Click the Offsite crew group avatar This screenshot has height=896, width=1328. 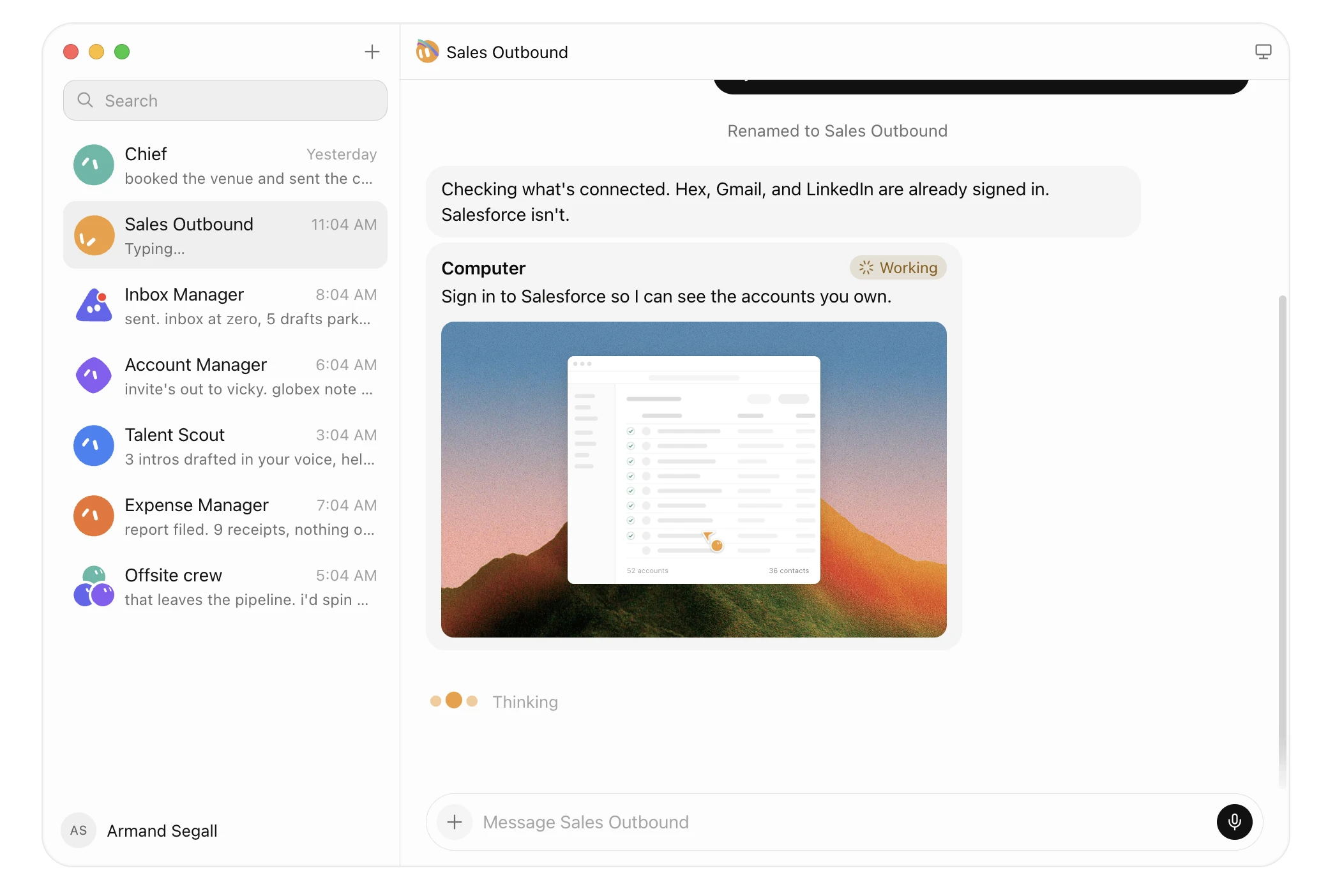(x=94, y=586)
